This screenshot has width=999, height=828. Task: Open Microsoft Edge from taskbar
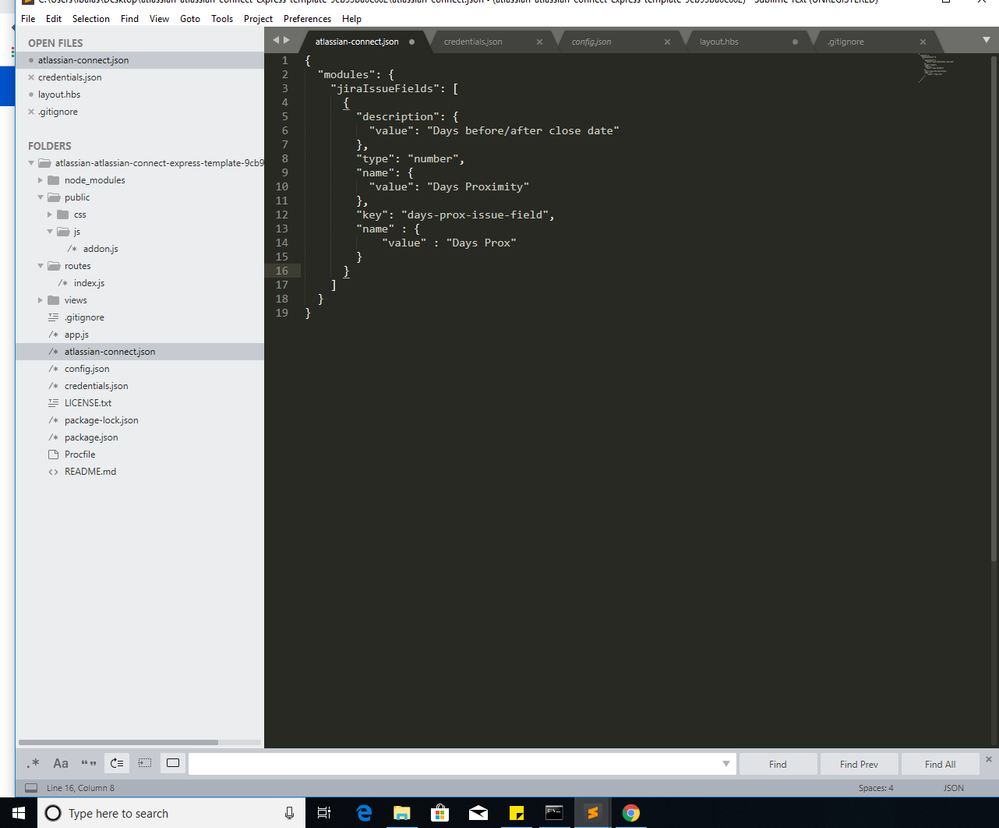(364, 813)
